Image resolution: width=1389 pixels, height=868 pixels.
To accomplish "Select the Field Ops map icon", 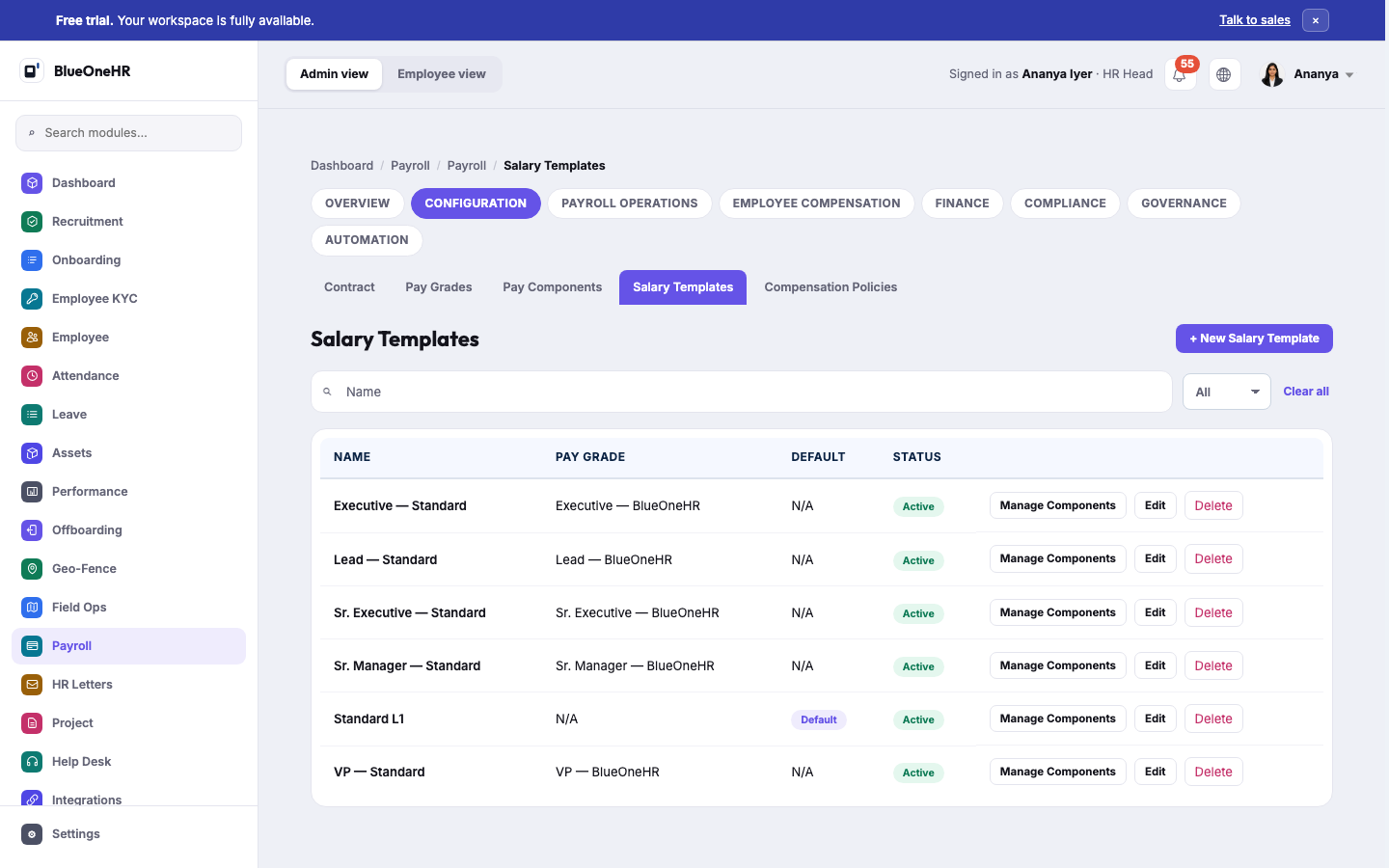I will (32, 608).
